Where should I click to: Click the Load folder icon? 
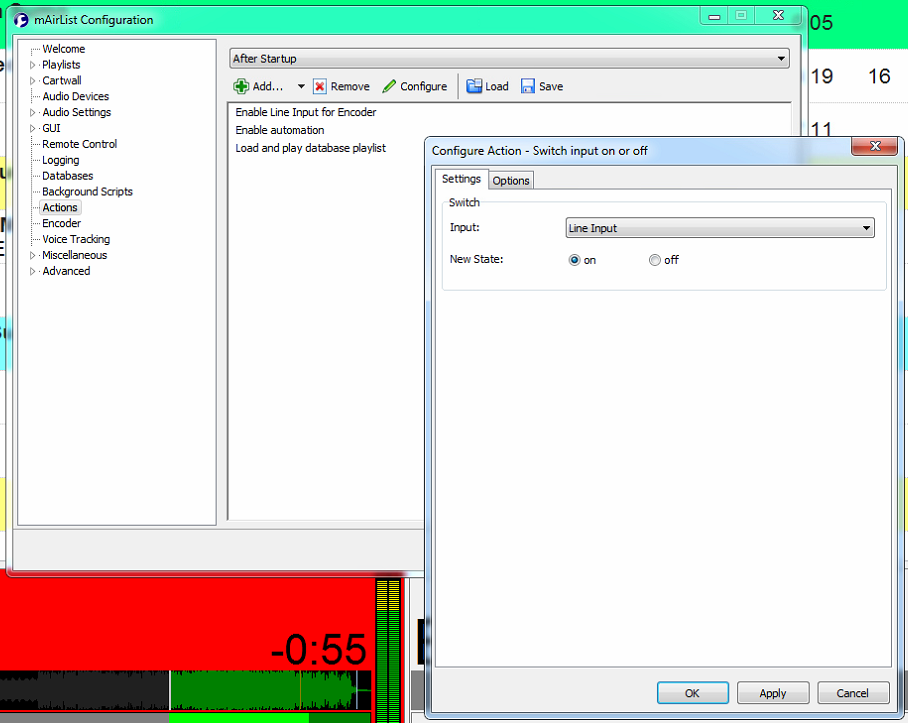click(x=474, y=86)
